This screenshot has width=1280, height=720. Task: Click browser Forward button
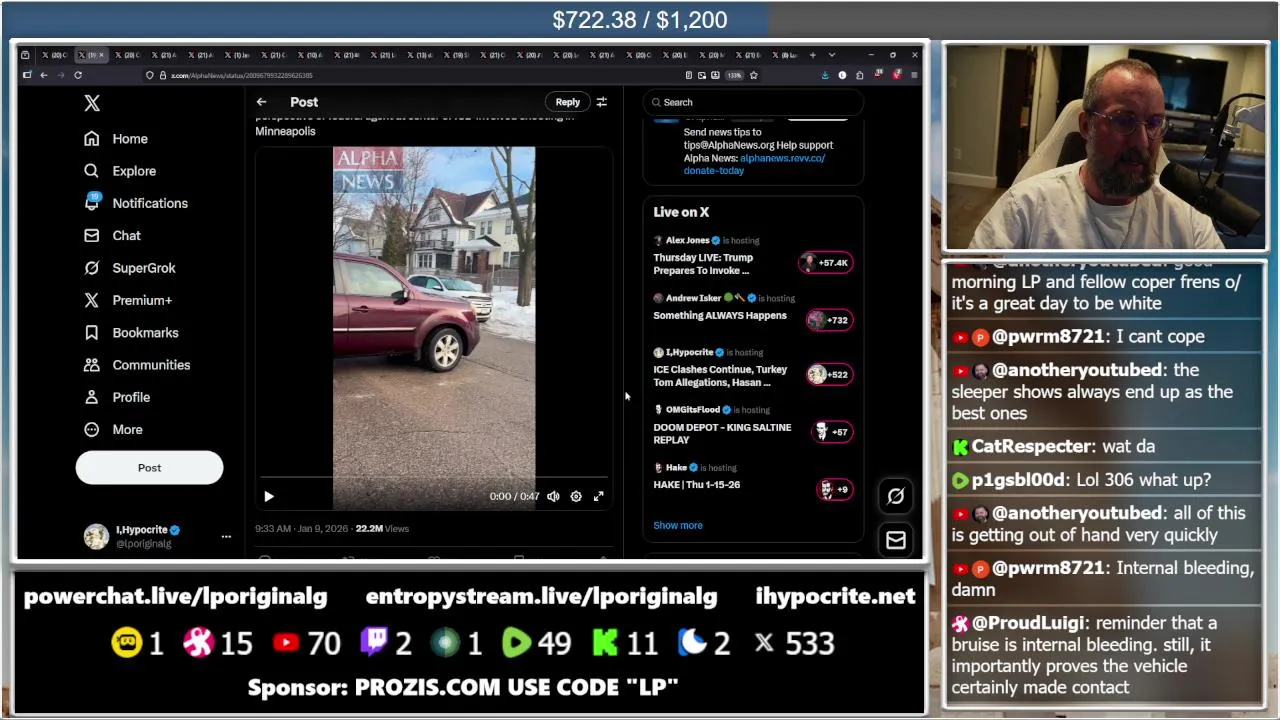tap(61, 75)
